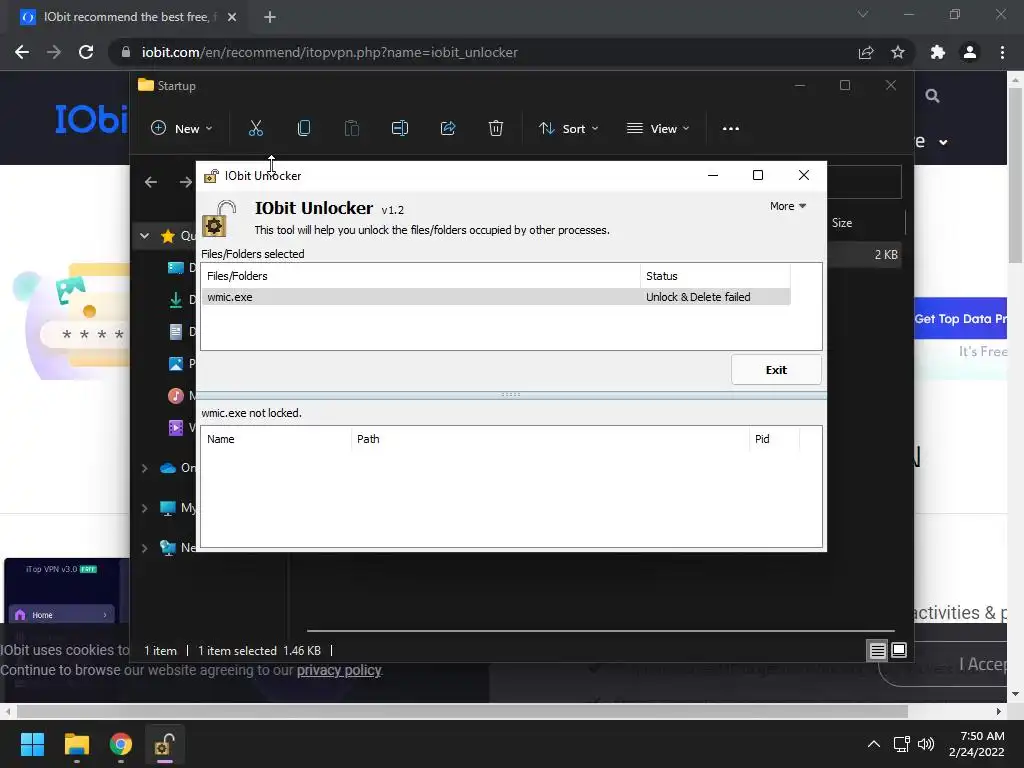Open the View dropdown in Explorer

tap(658, 129)
